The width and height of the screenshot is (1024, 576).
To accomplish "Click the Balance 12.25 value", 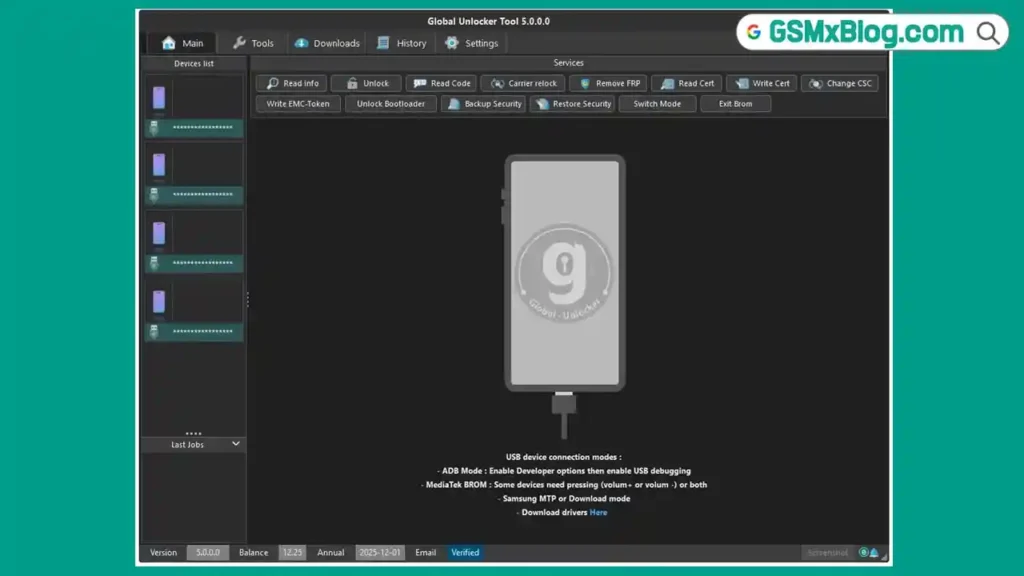I will pyautogui.click(x=292, y=552).
